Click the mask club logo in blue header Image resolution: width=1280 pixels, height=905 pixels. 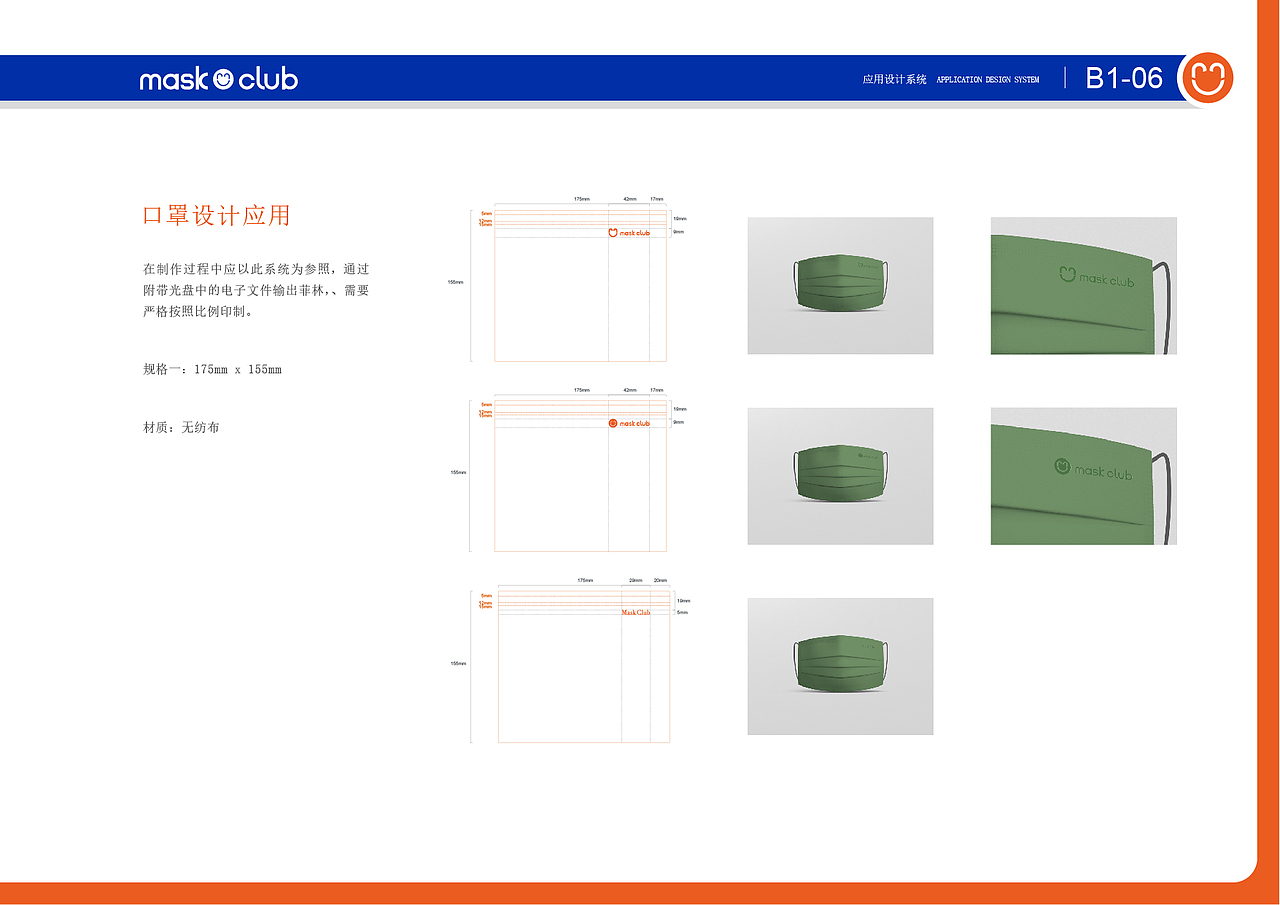click(x=219, y=79)
